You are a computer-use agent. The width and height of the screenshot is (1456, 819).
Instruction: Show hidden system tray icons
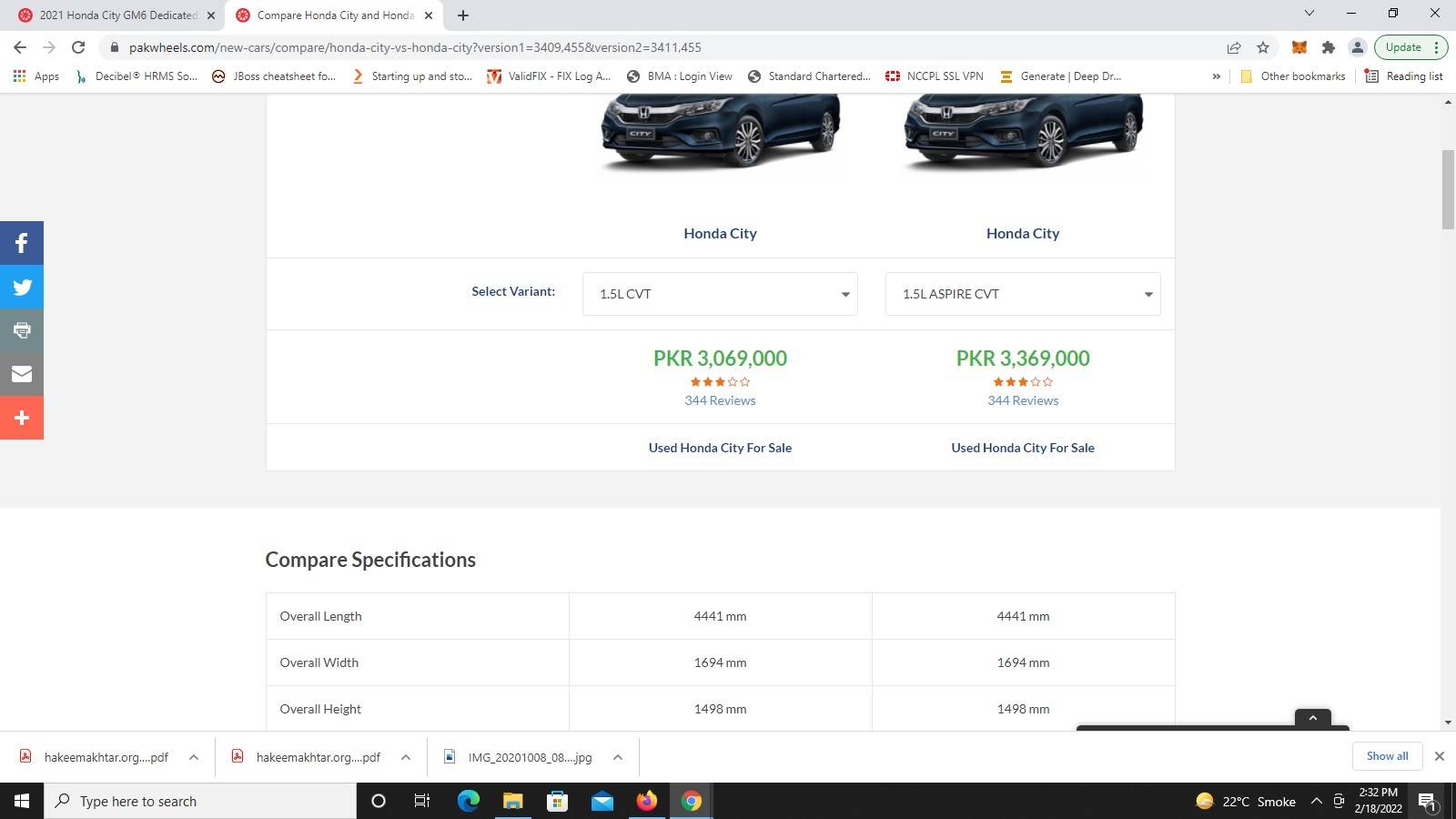pos(1316,801)
